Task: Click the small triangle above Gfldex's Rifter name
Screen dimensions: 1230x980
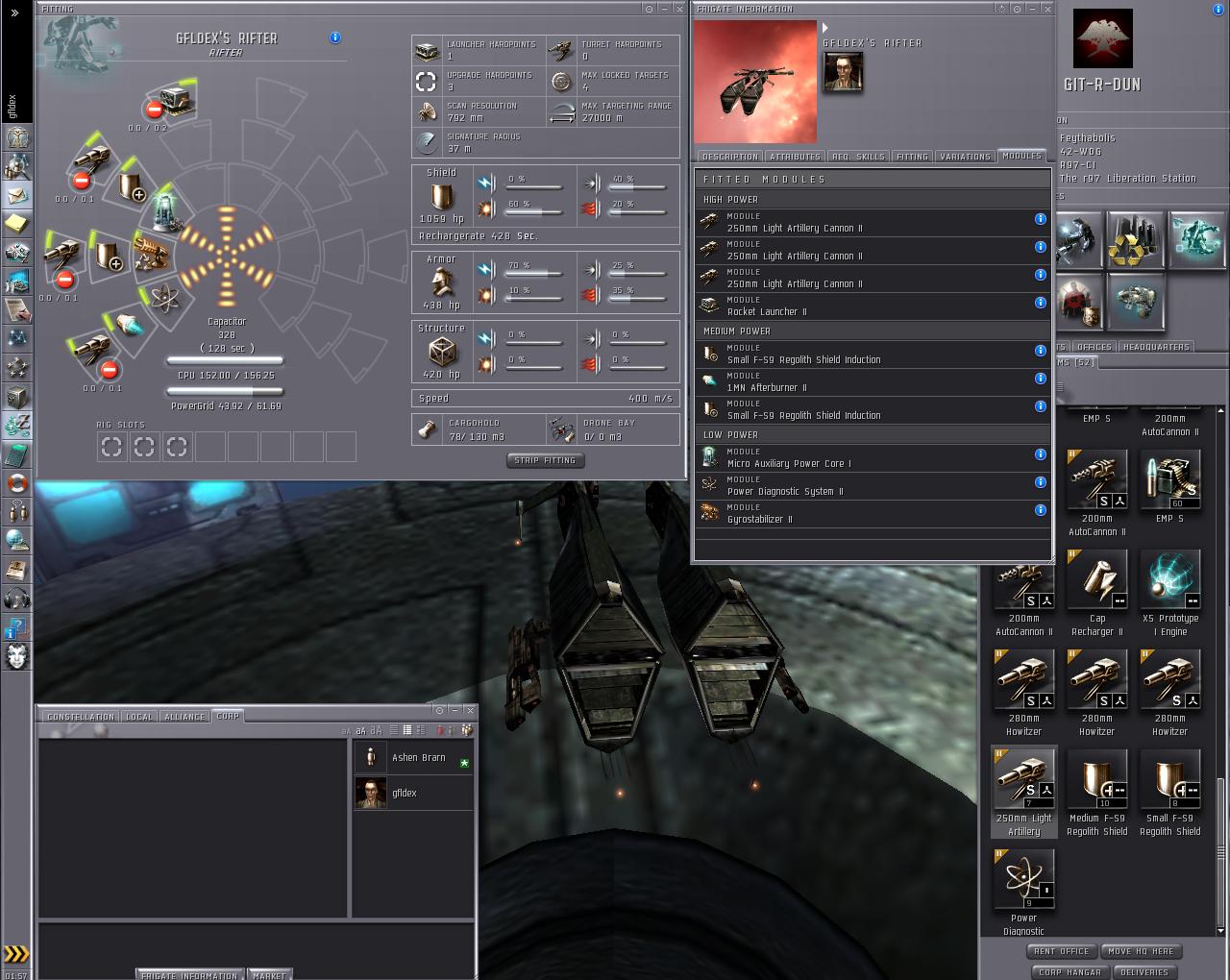Action: point(825,28)
